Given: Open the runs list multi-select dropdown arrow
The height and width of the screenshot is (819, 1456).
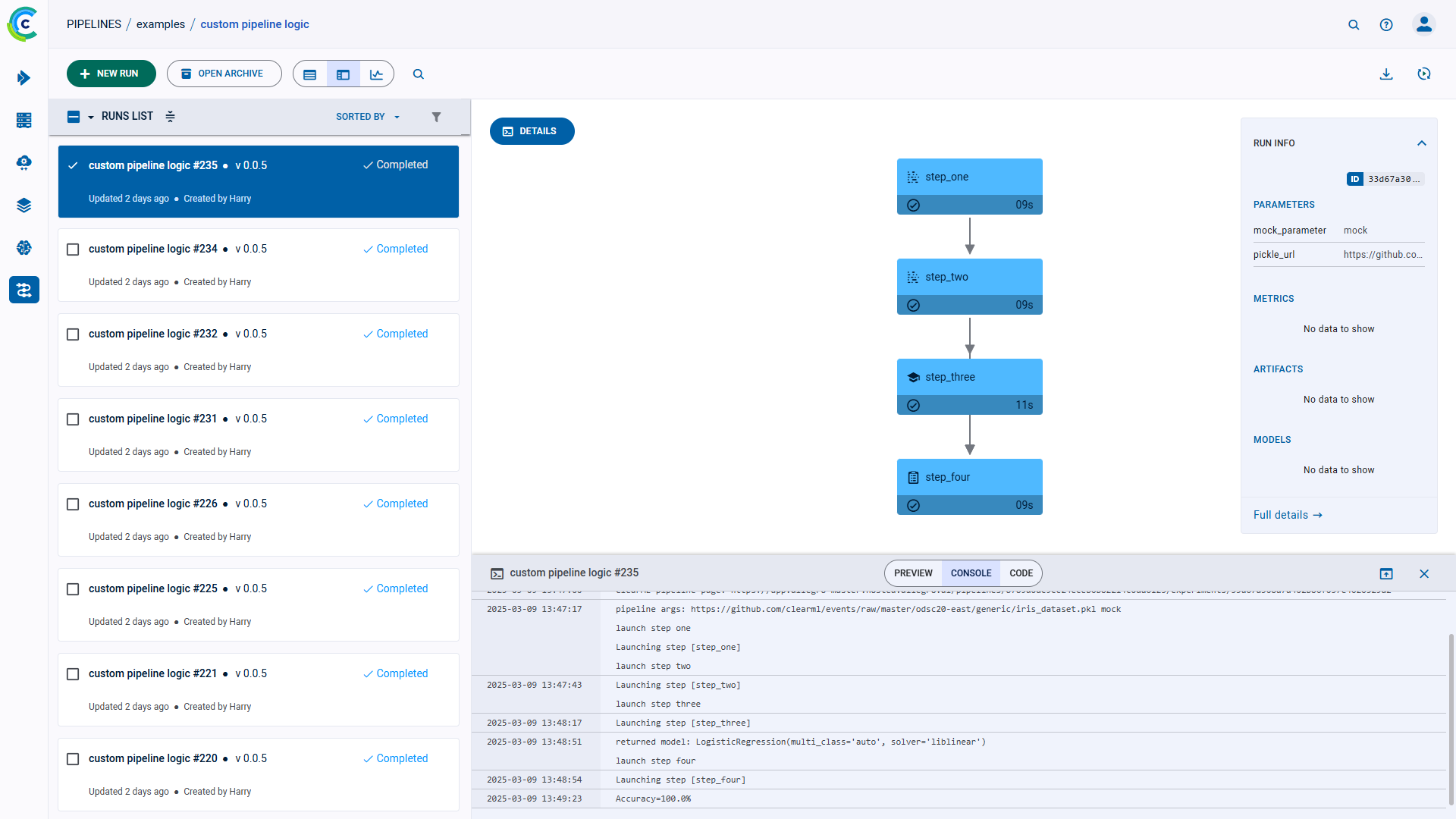Looking at the screenshot, I should pos(90,117).
